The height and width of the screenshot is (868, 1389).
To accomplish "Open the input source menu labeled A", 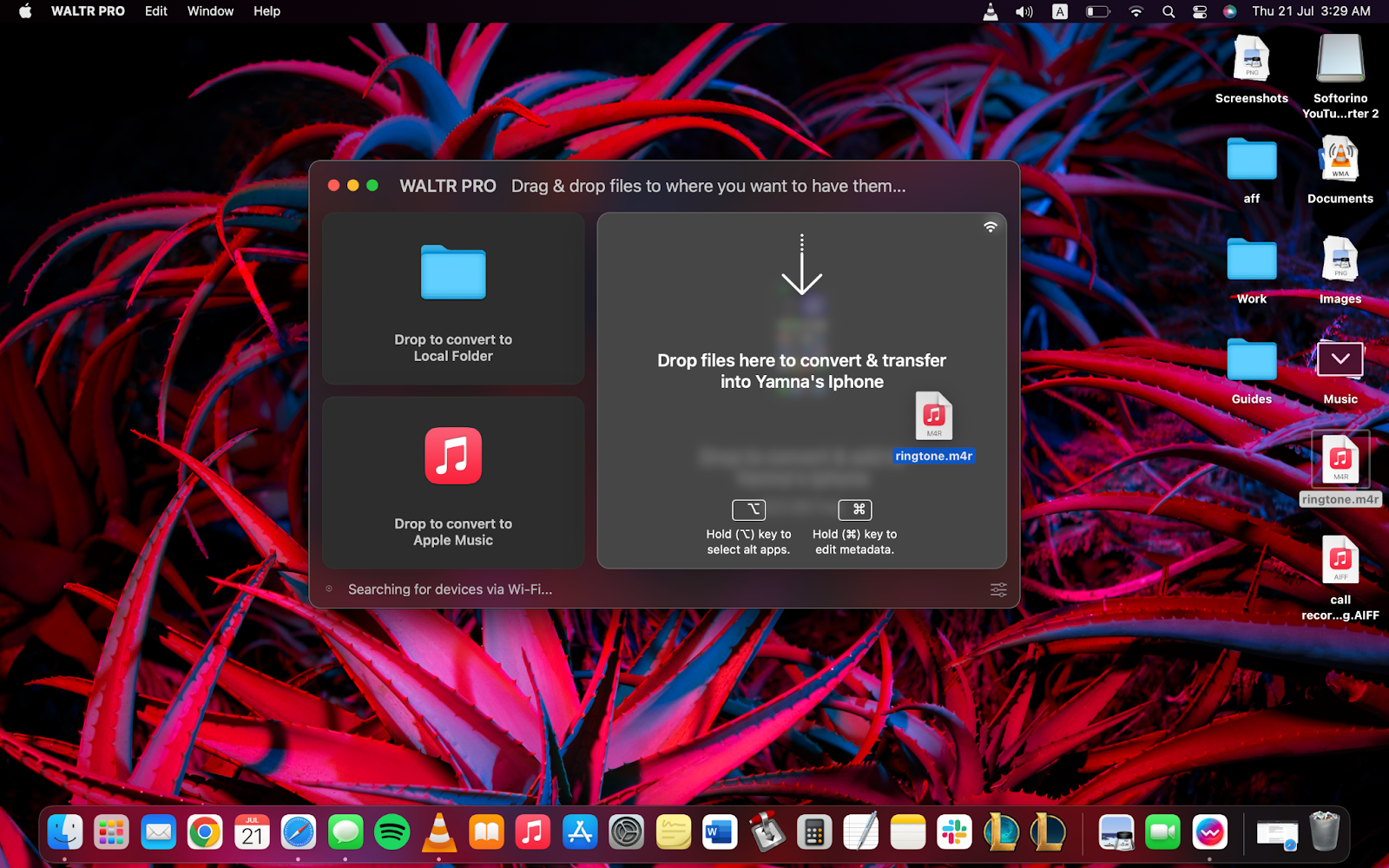I will coord(1060,11).
